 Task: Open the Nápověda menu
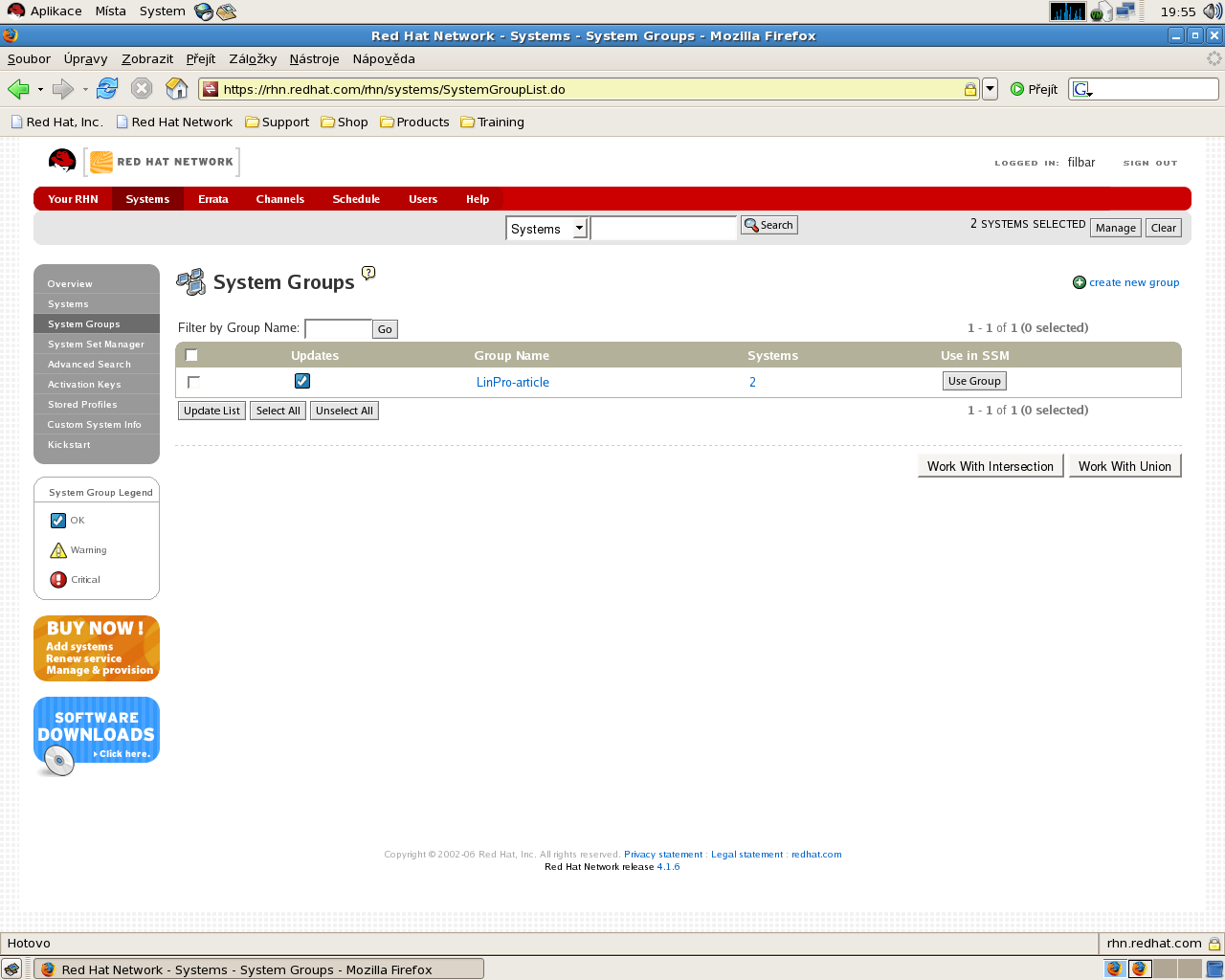coord(384,58)
